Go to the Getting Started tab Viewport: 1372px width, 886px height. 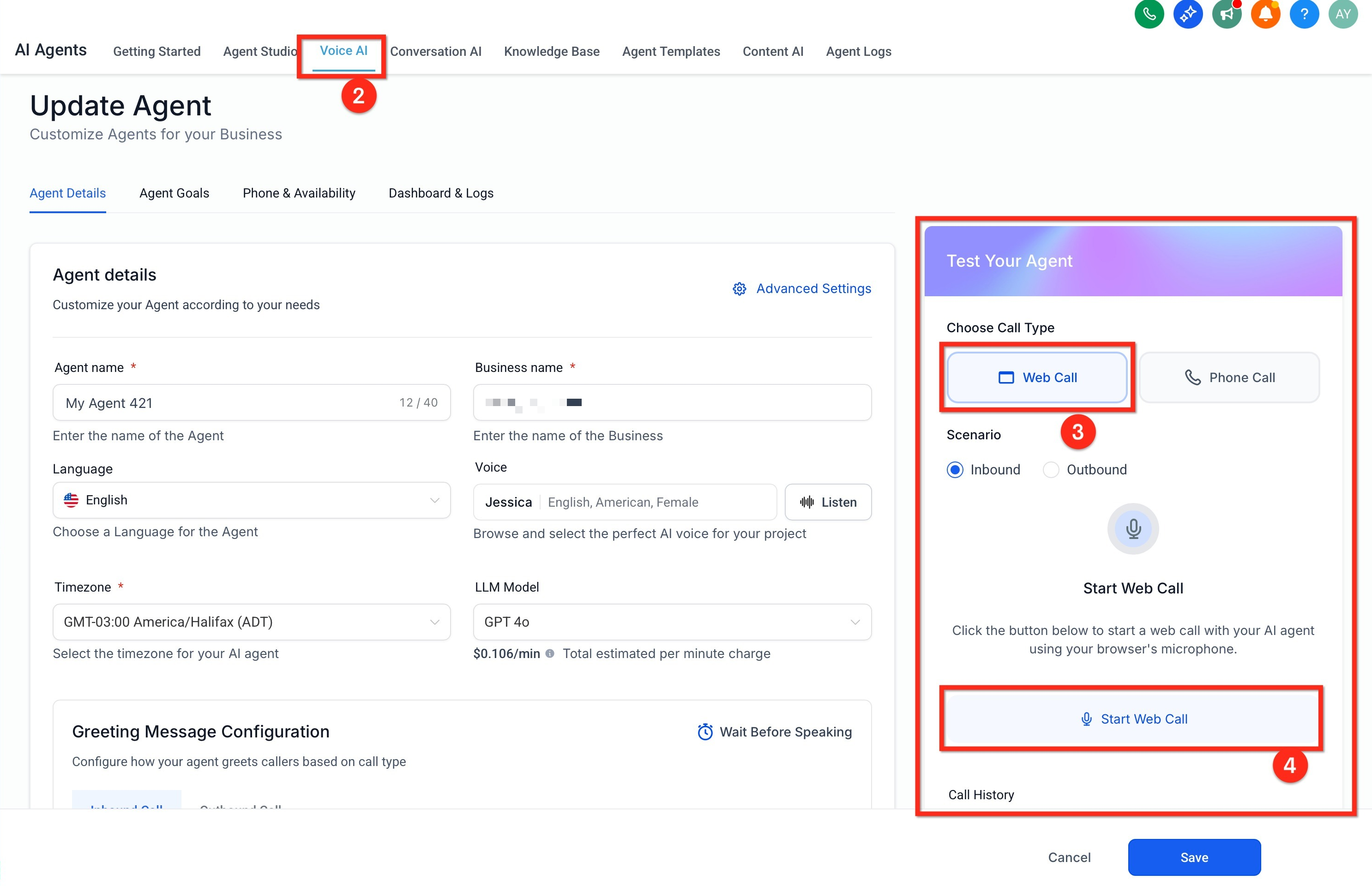157,51
